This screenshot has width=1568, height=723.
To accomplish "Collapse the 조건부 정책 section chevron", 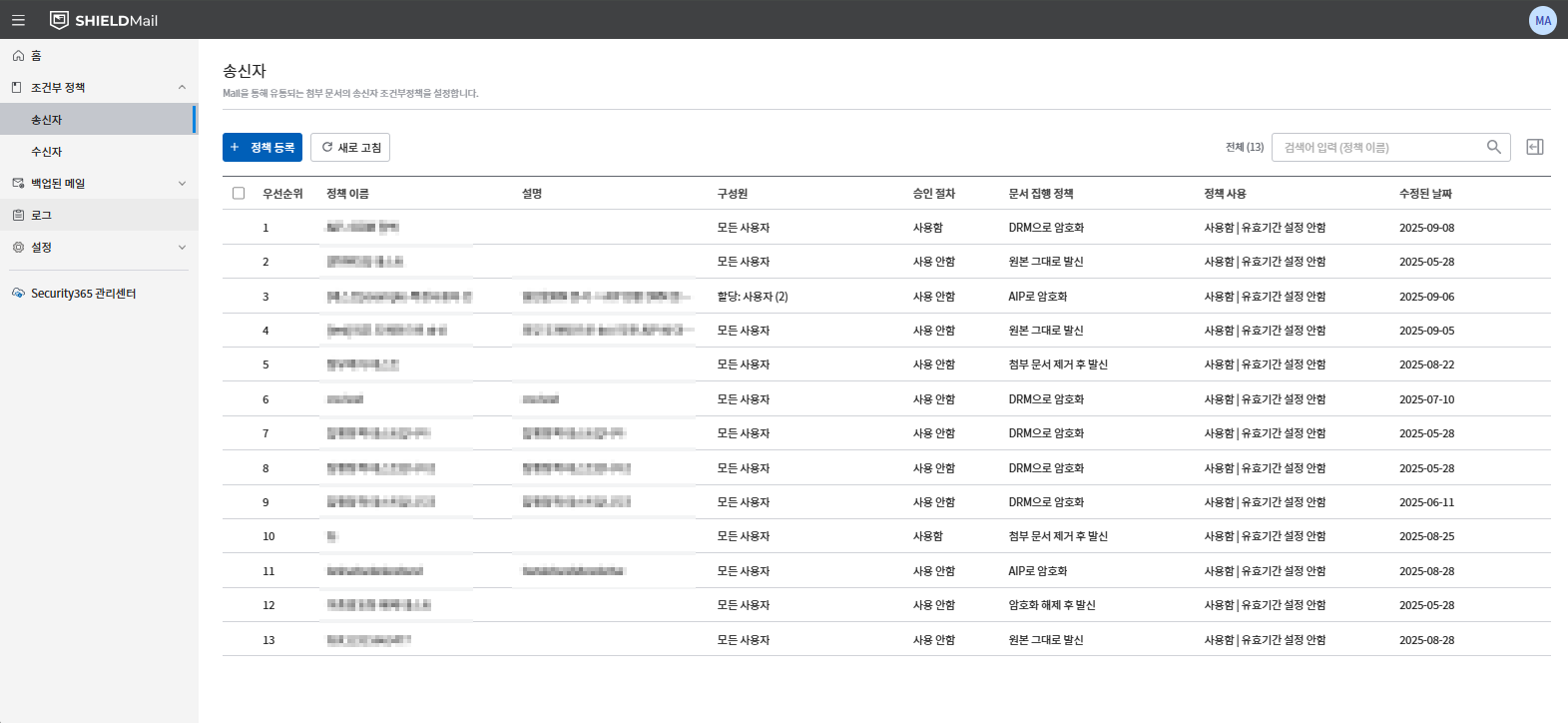I will tap(182, 88).
